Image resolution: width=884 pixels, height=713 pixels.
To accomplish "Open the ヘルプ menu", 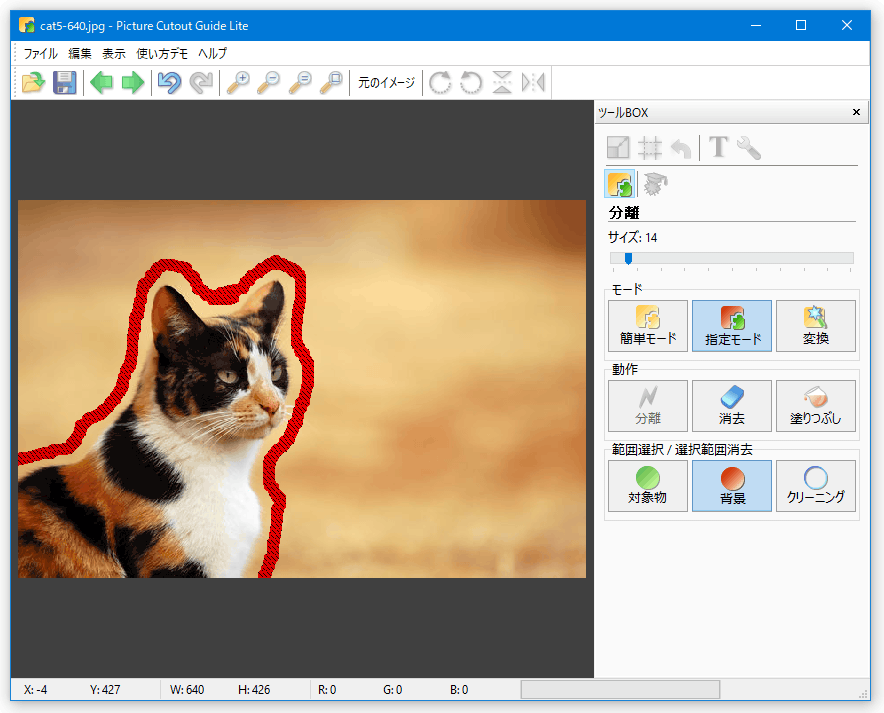I will [213, 54].
